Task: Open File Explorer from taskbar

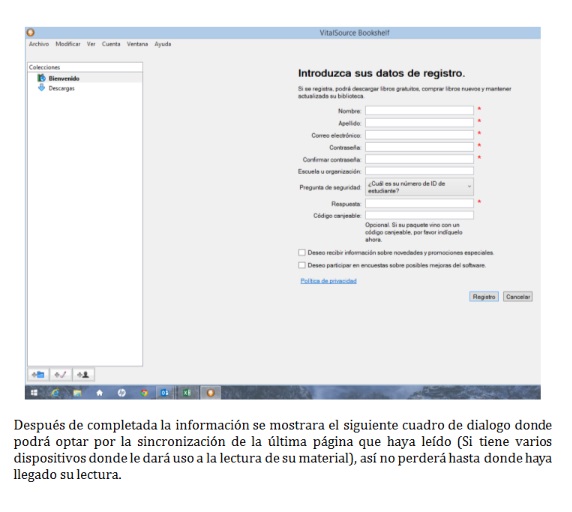Action: coord(77,393)
